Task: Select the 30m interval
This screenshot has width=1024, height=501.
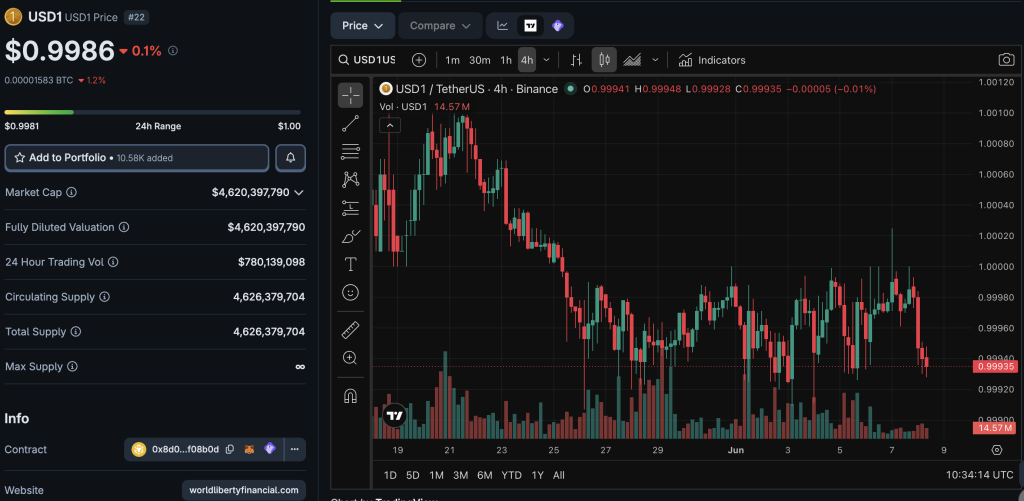Action: click(x=479, y=60)
